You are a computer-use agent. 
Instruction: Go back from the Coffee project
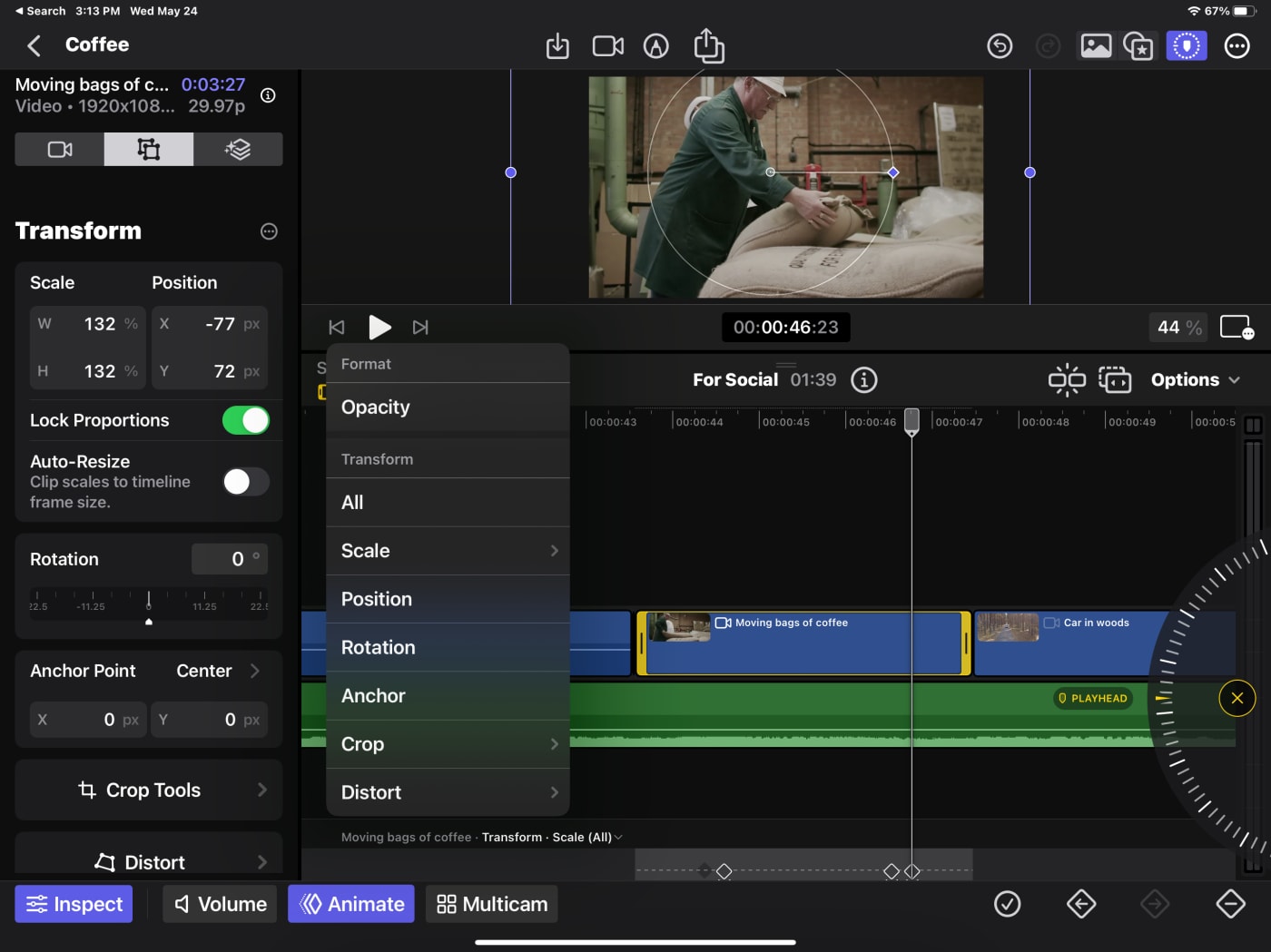(x=34, y=45)
